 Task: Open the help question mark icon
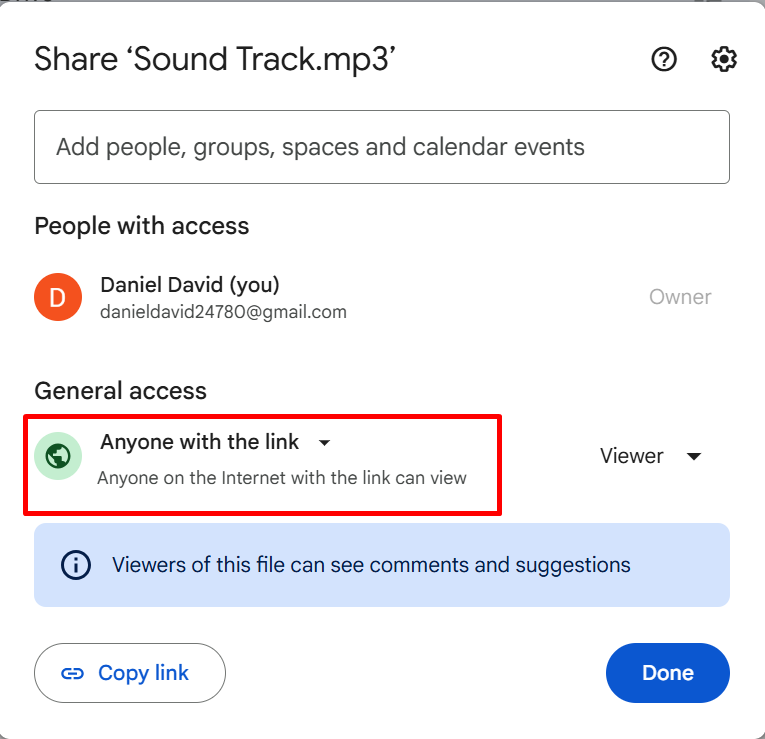pos(664,60)
